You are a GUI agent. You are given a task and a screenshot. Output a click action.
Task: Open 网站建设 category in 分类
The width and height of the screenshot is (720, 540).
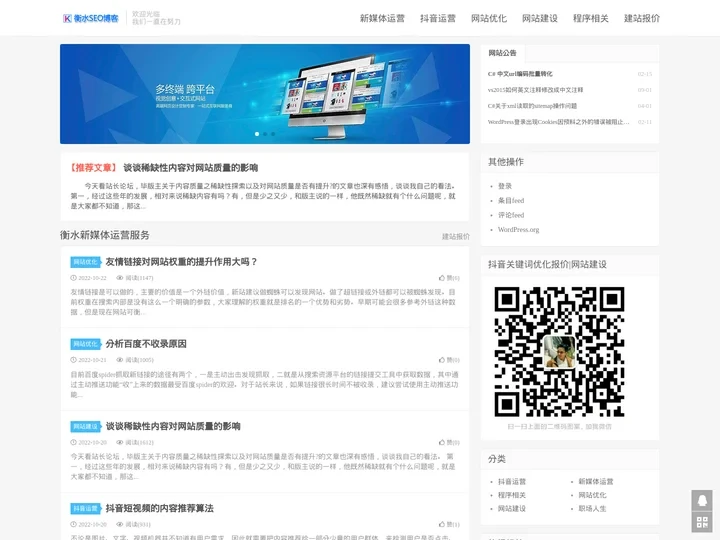[x=512, y=509]
